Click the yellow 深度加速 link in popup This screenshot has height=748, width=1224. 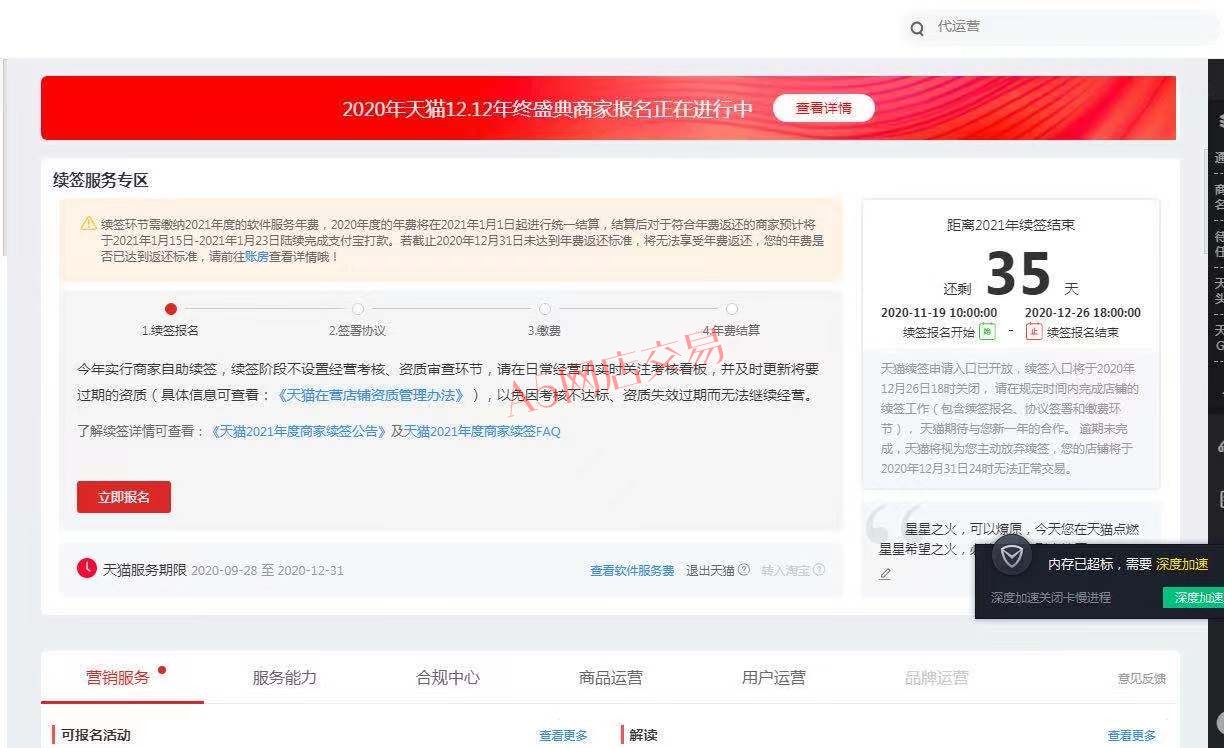1182,564
